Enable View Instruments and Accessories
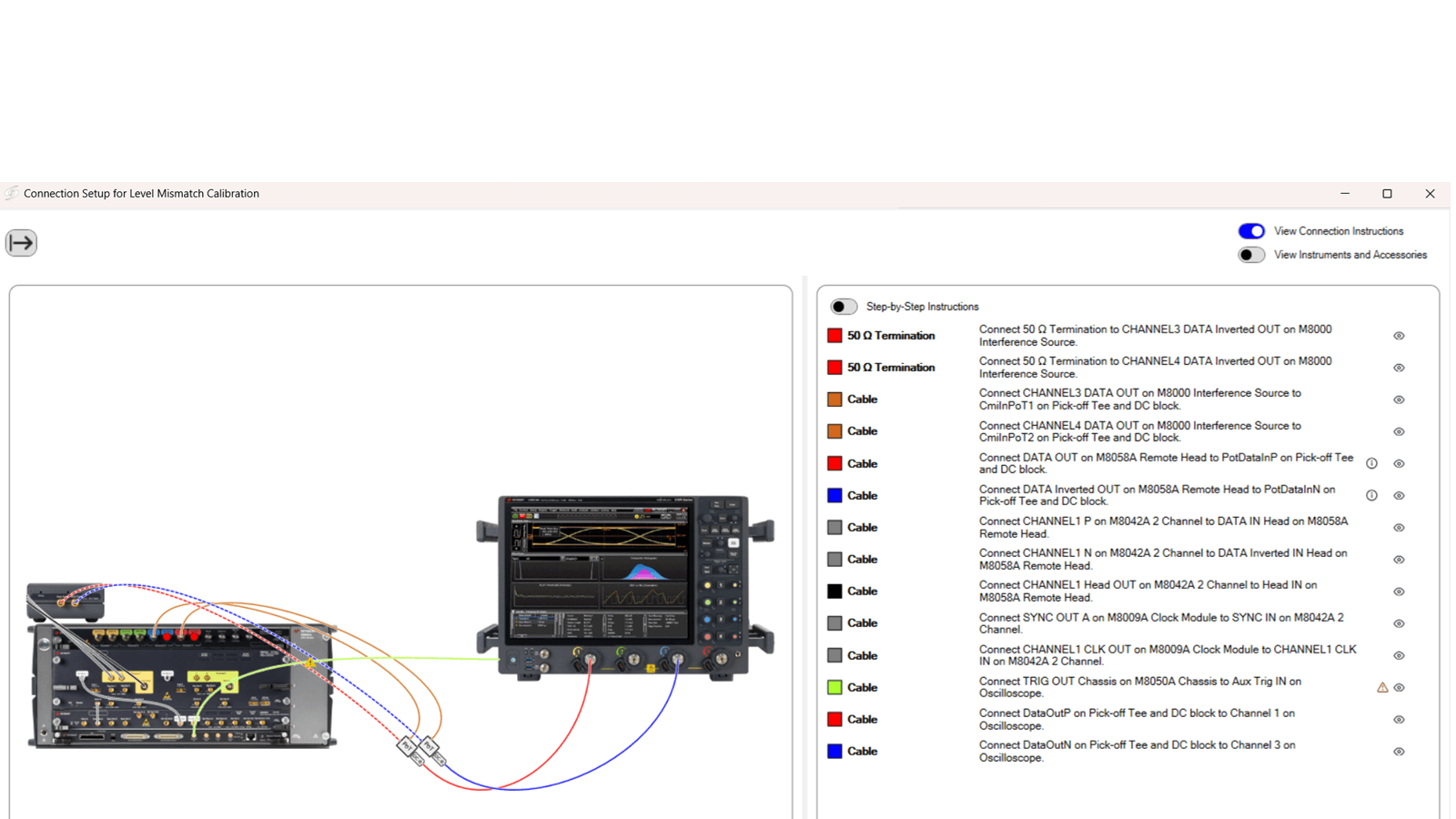Image resolution: width=1456 pixels, height=819 pixels. pyautogui.click(x=1251, y=255)
